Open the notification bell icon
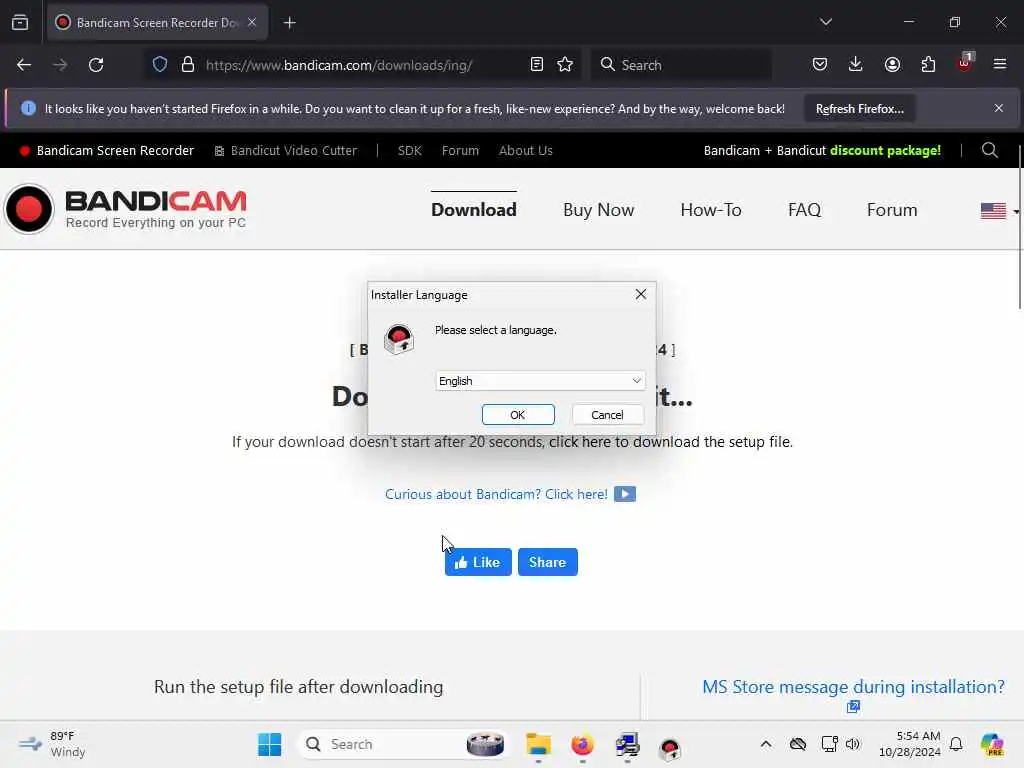1024x768 pixels. click(x=956, y=744)
